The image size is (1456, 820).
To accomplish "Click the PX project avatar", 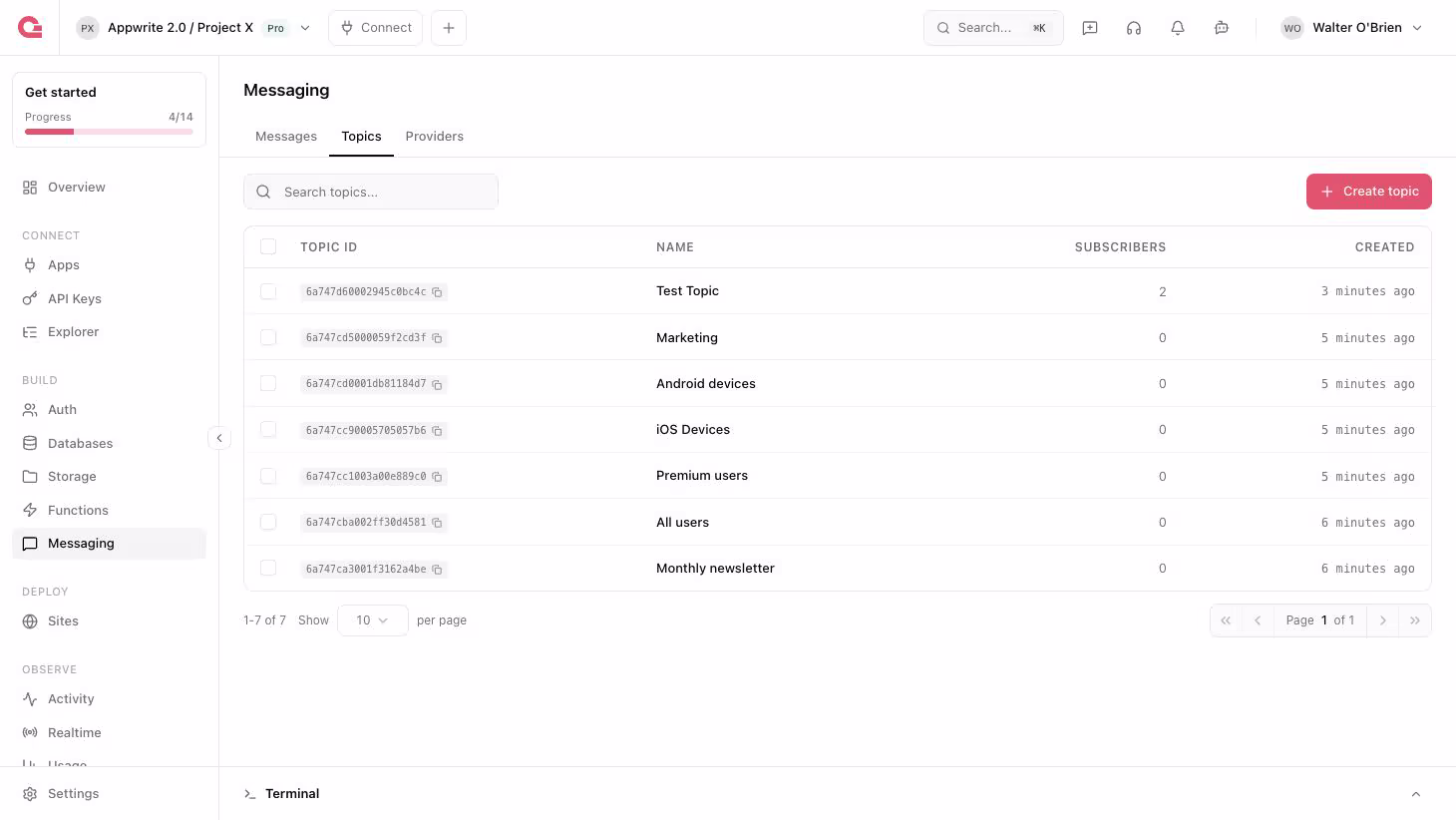I will click(x=88, y=28).
